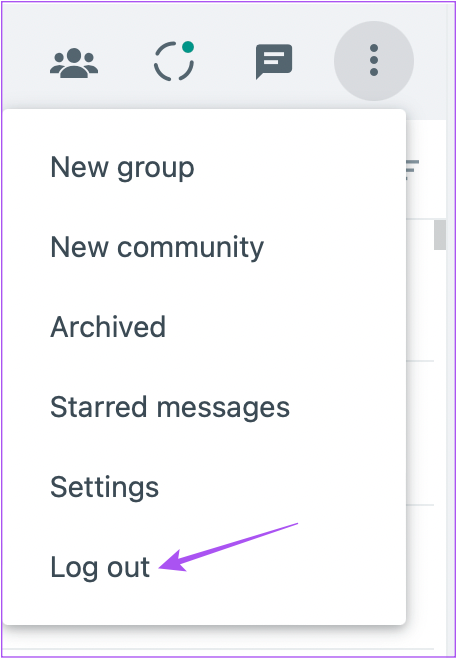Open the Status ring icon
This screenshot has height=659, width=457.
(x=174, y=61)
